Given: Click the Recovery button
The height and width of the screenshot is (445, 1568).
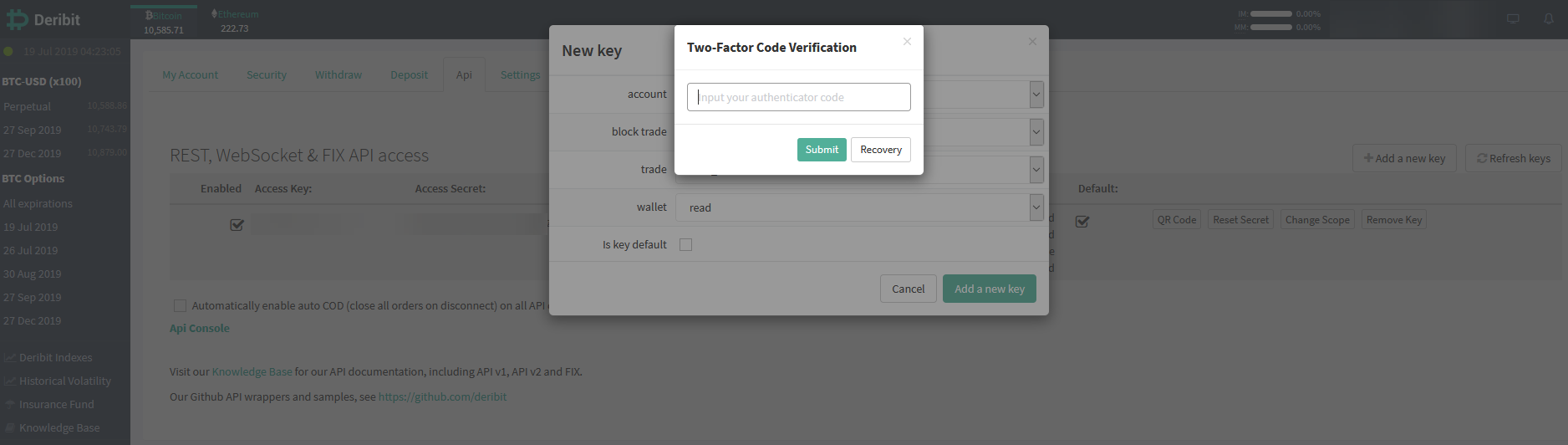Looking at the screenshot, I should click(x=881, y=149).
